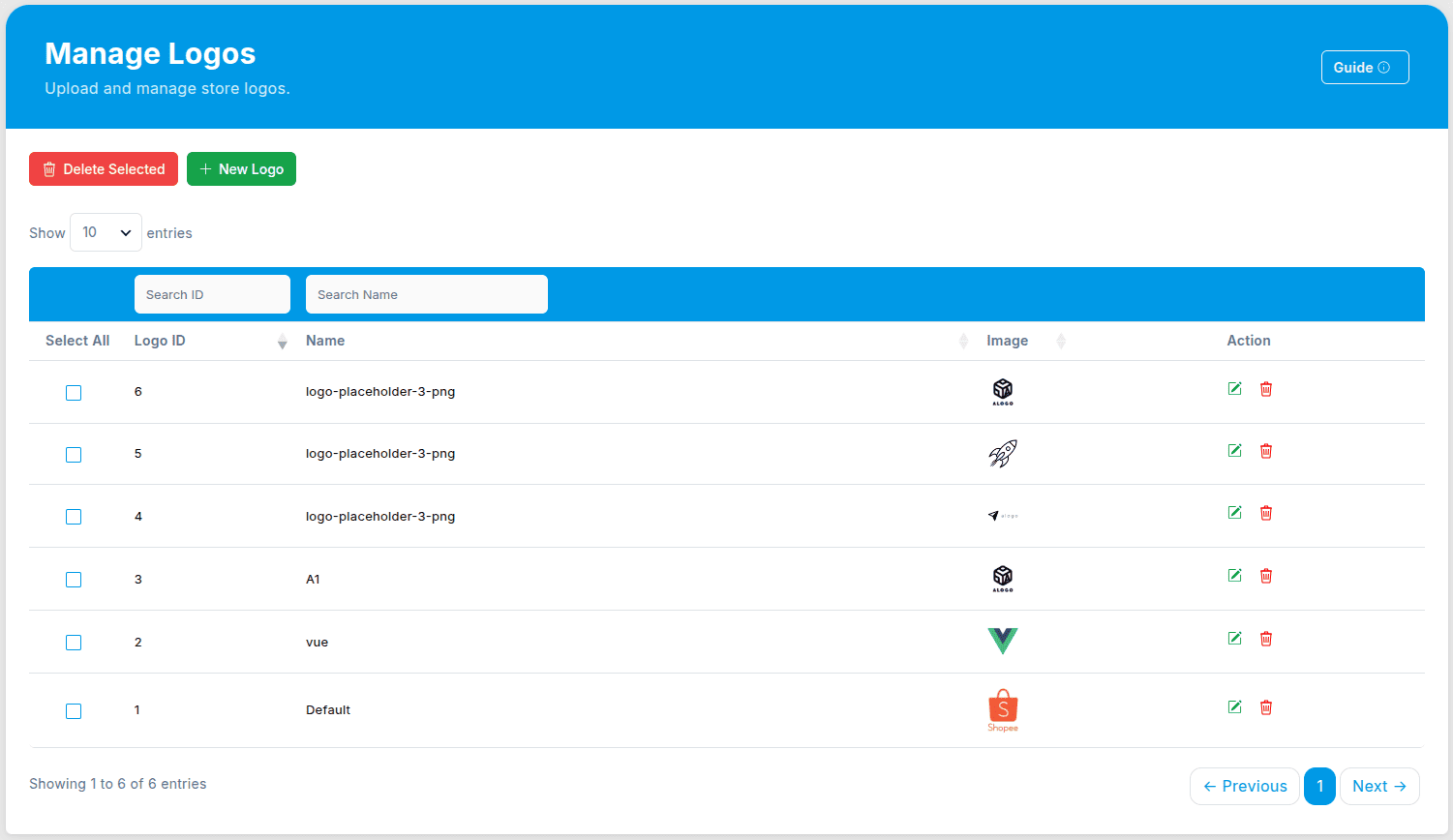Sort table by Name column arrows

click(x=963, y=342)
